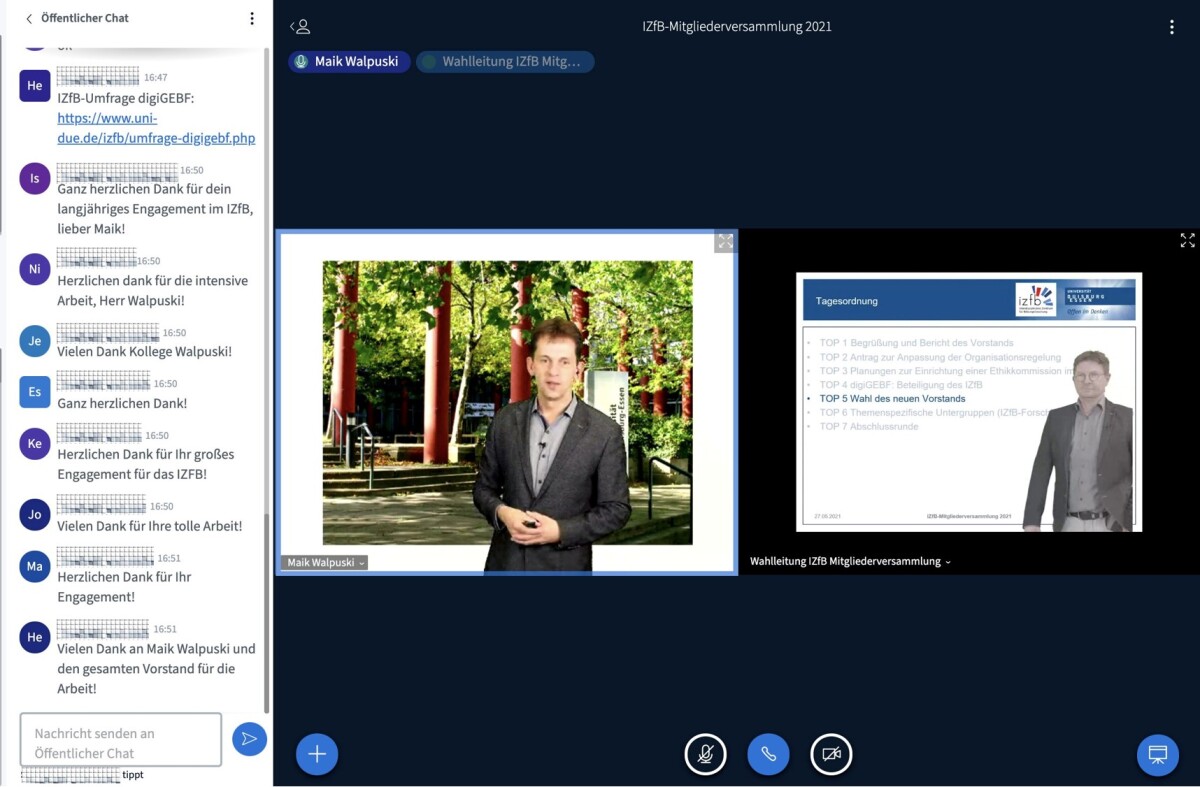The height and width of the screenshot is (787, 1200).
Task: Toggle the user list panel
Action: 300,27
